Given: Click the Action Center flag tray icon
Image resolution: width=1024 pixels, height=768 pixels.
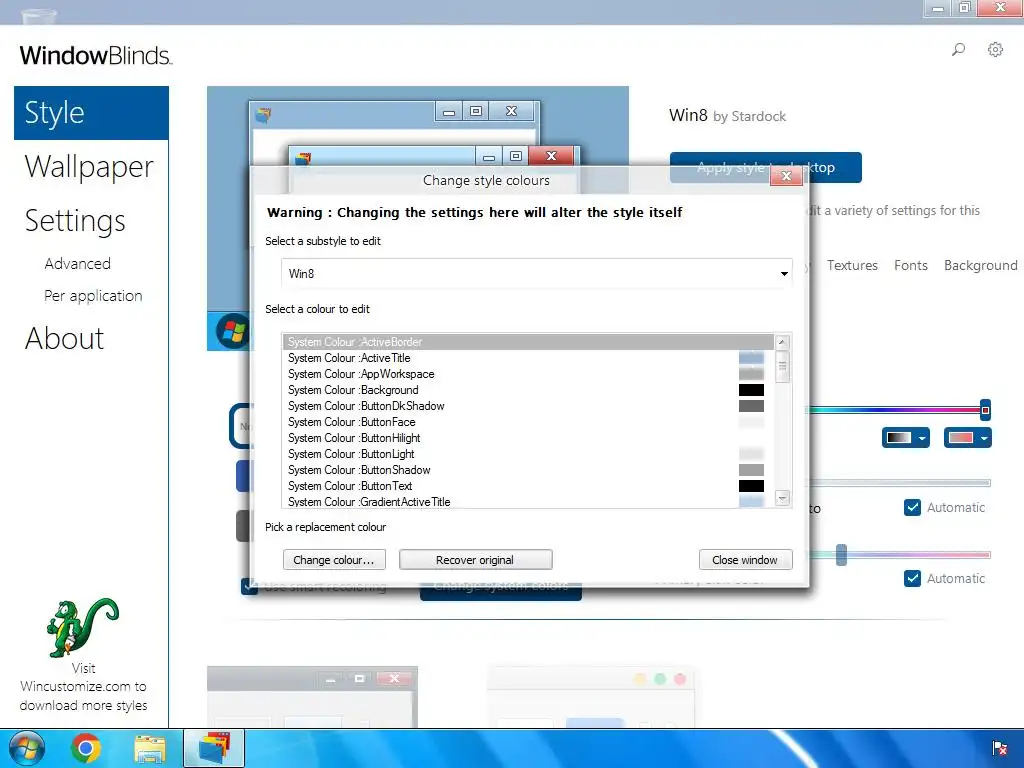Looking at the screenshot, I should tap(999, 748).
